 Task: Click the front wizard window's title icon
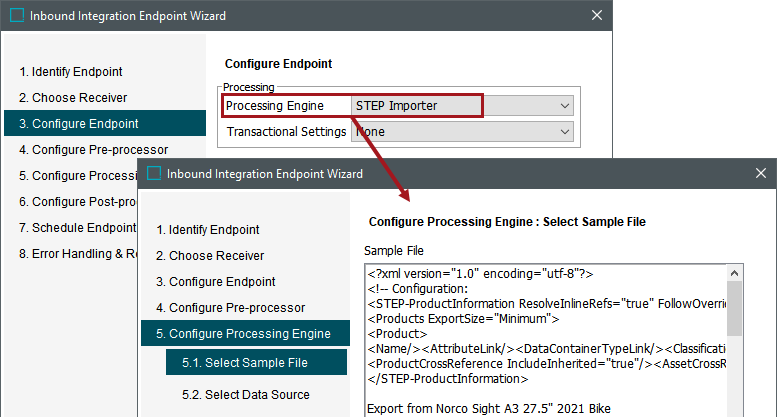(x=154, y=173)
